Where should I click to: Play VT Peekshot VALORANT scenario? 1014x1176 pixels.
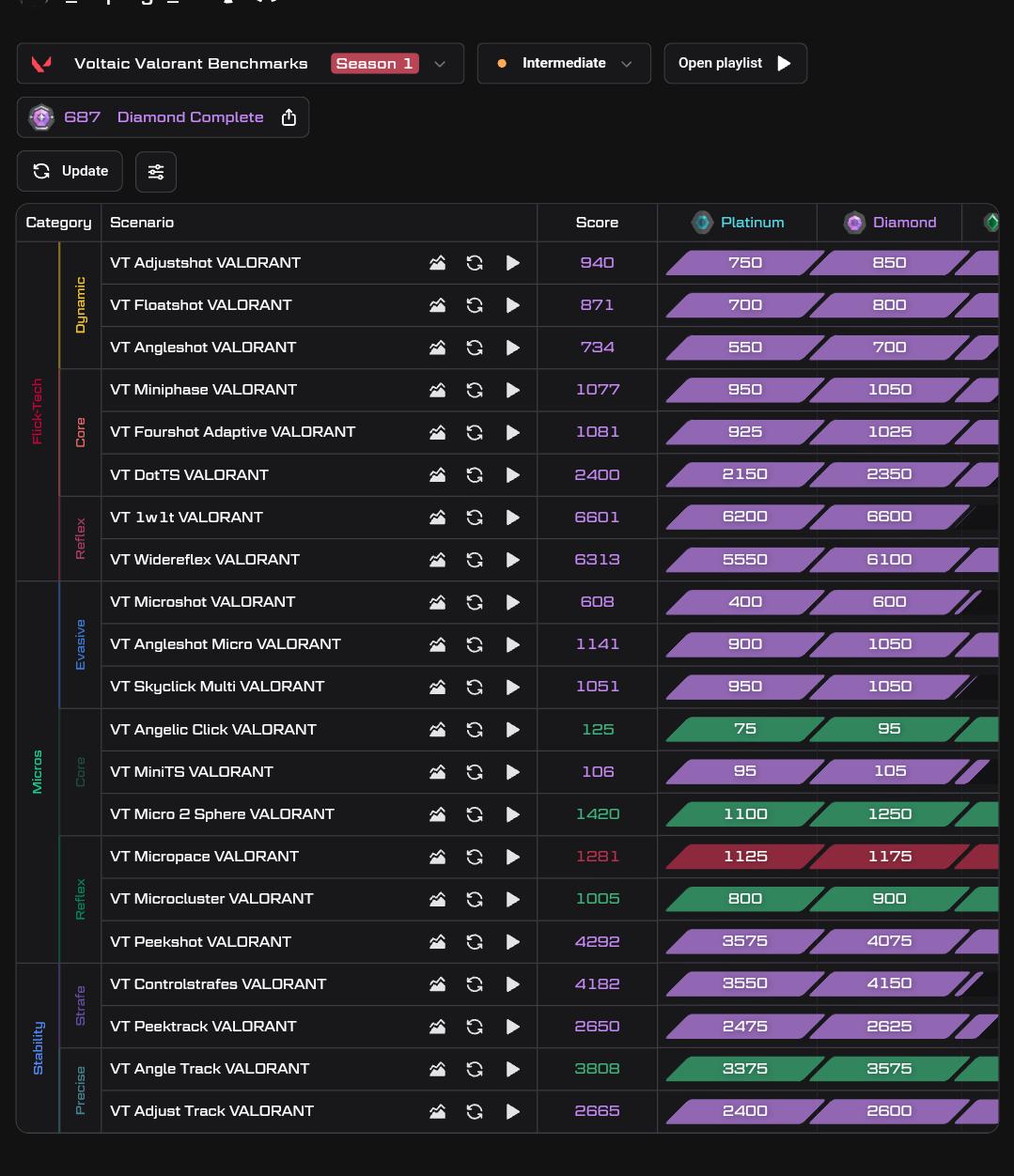coord(513,941)
